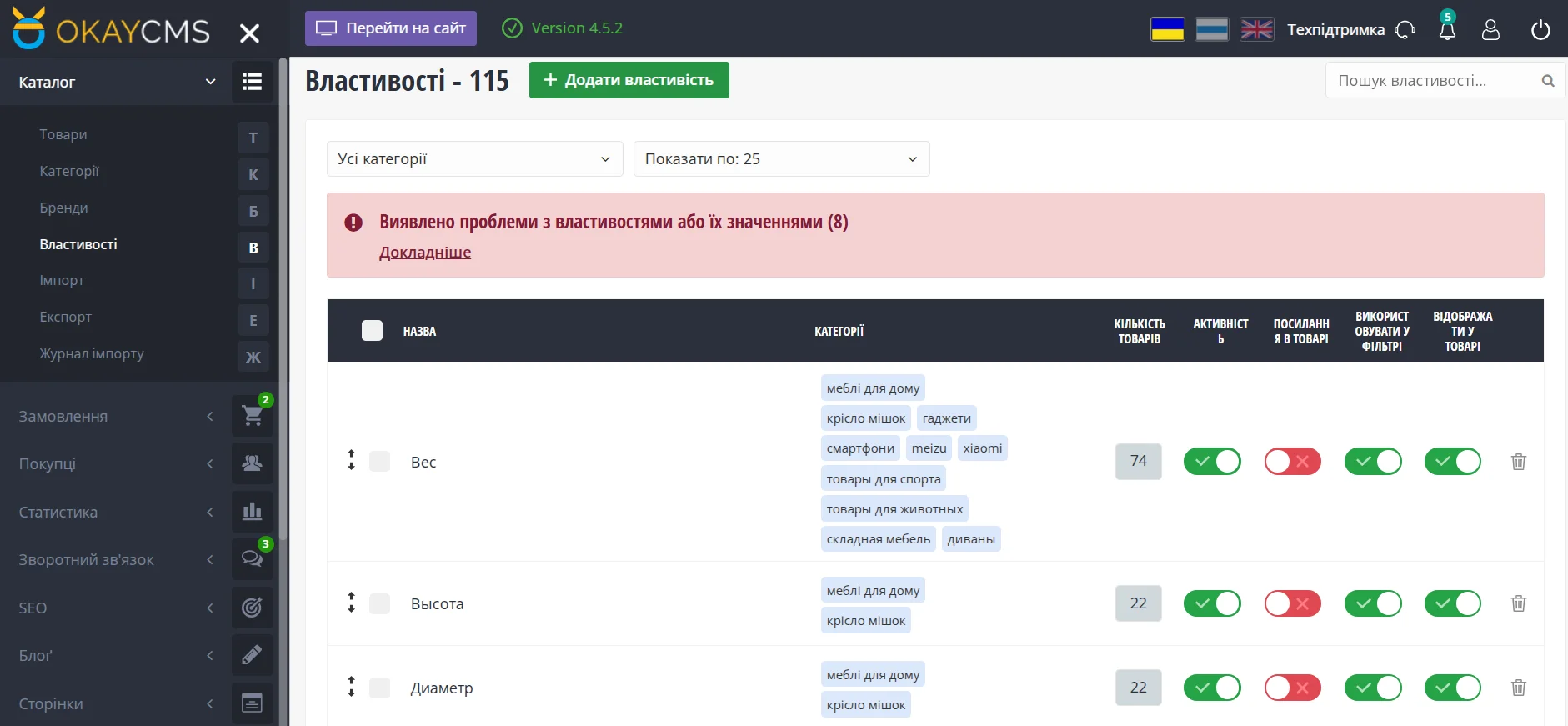This screenshot has height=726, width=1568.
Task: Click the Додати властивість button
Action: (629, 80)
